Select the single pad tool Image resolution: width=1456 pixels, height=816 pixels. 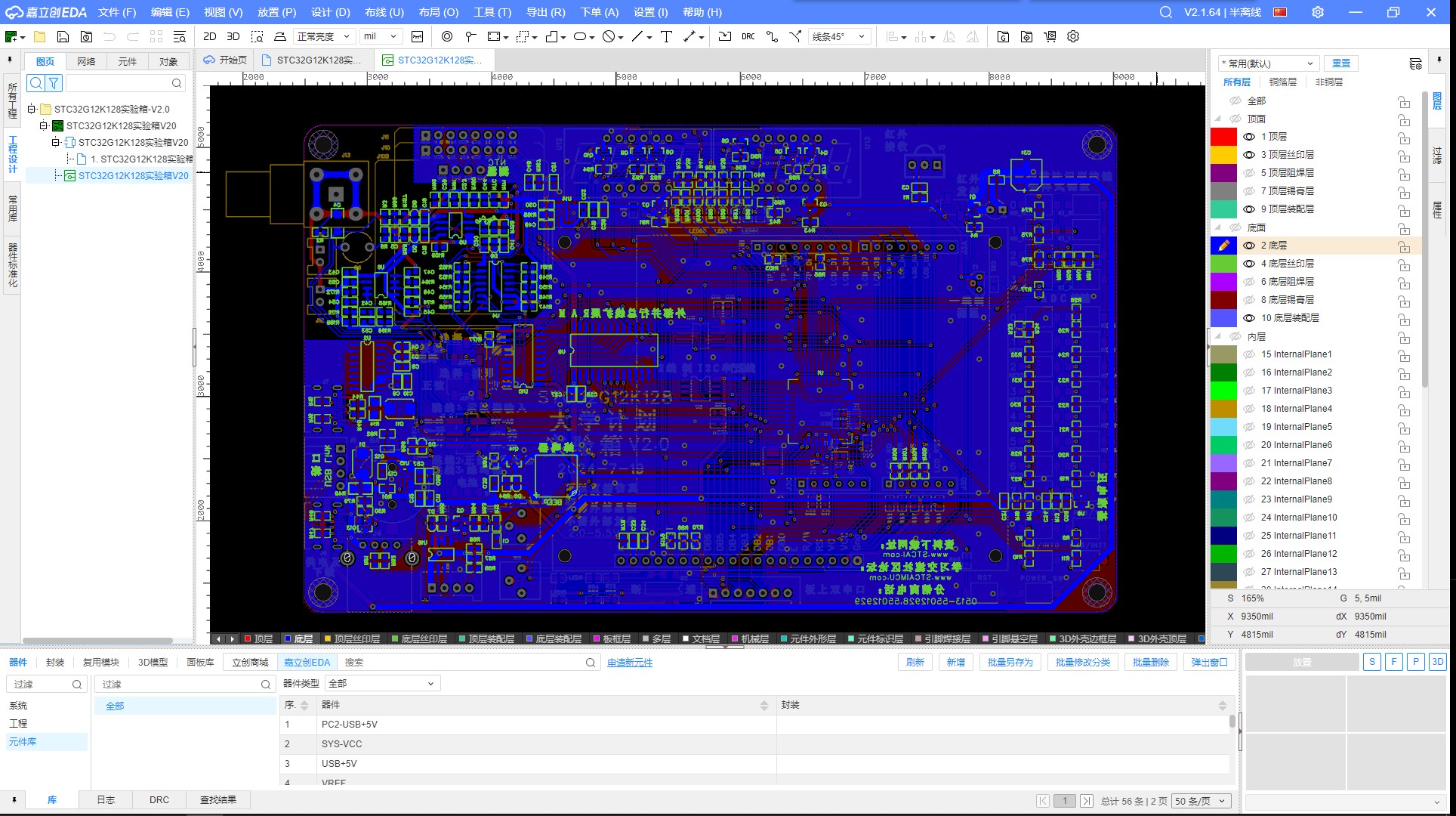[470, 36]
